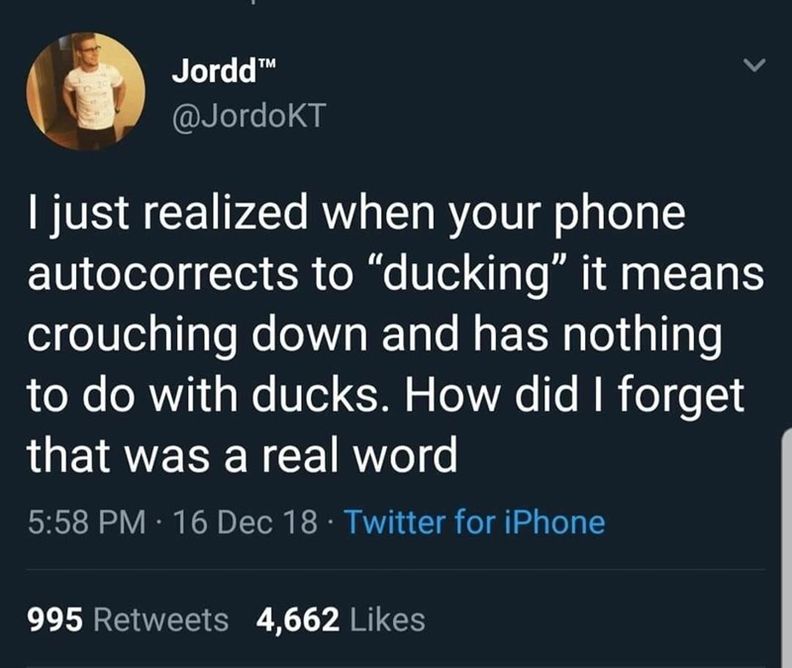View the 995 Retweets list
The height and width of the screenshot is (668, 792).
coord(128,620)
